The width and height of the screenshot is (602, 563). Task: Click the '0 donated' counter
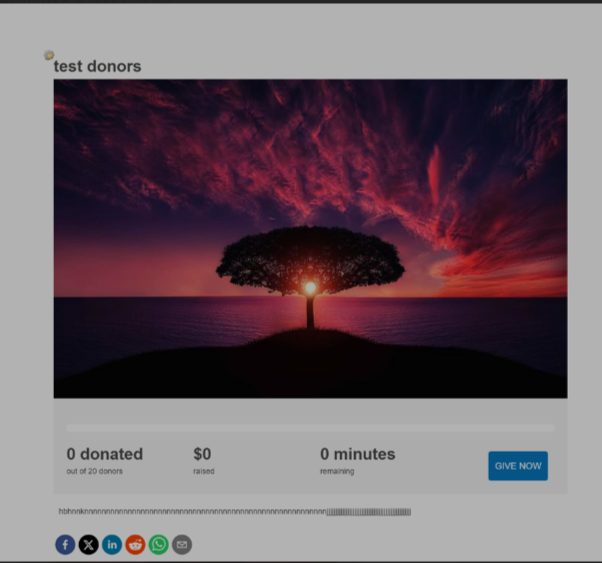105,454
